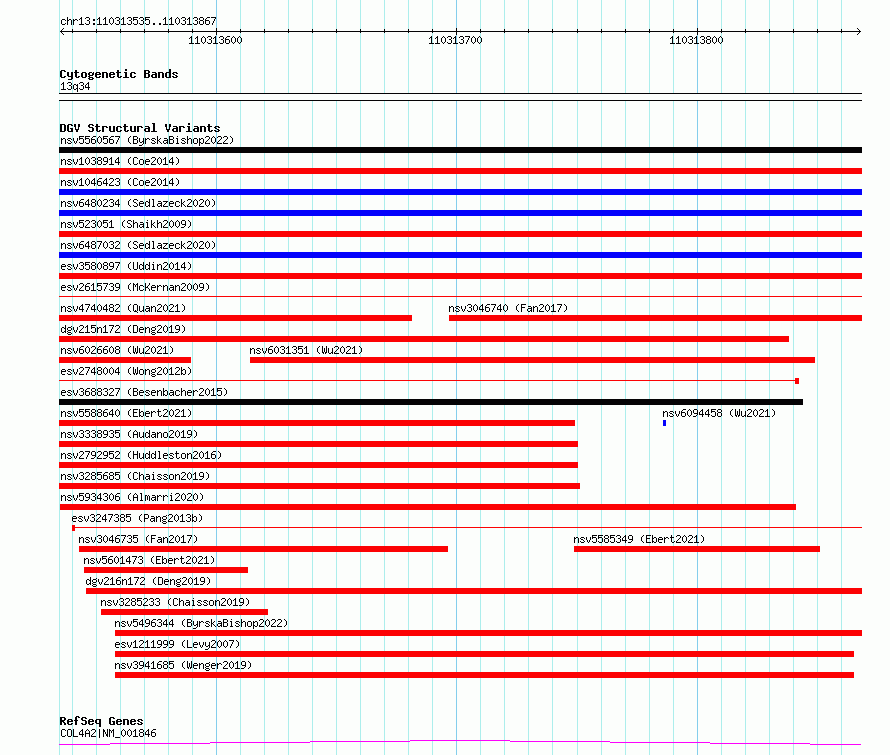Click the esv3580897 (Uddin2014) label
Screen dimensions: 890x755
126,266
